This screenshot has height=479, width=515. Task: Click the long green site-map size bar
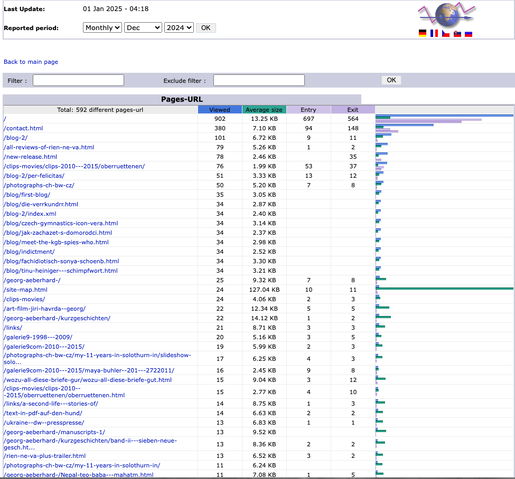click(x=445, y=289)
